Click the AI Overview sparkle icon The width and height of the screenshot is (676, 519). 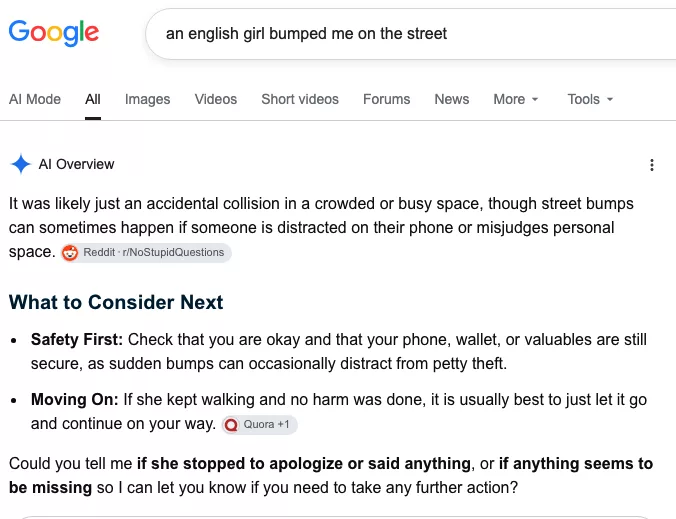[x=21, y=164]
